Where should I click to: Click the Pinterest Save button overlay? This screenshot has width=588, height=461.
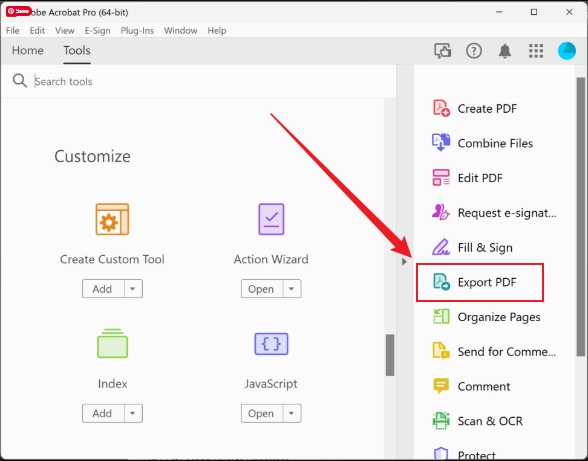[x=18, y=11]
